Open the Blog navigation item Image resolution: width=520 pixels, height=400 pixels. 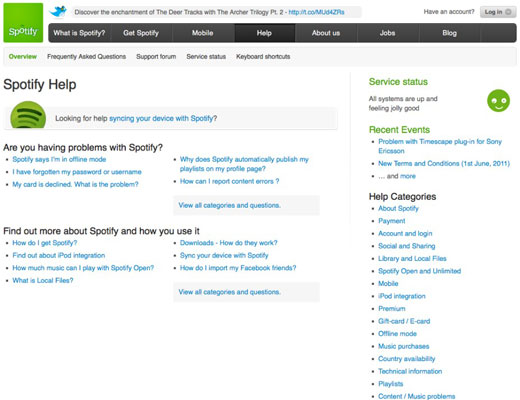tap(449, 33)
